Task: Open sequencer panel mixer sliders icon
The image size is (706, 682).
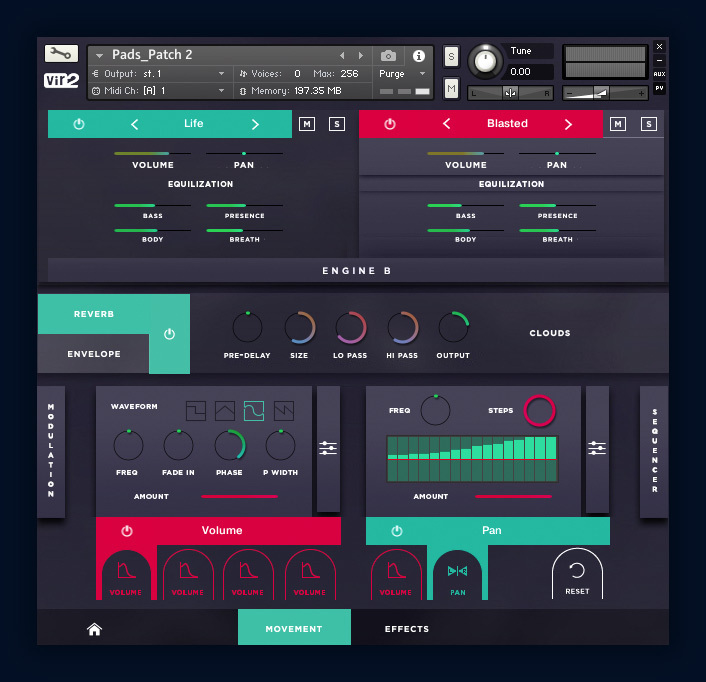Action: pos(597,448)
